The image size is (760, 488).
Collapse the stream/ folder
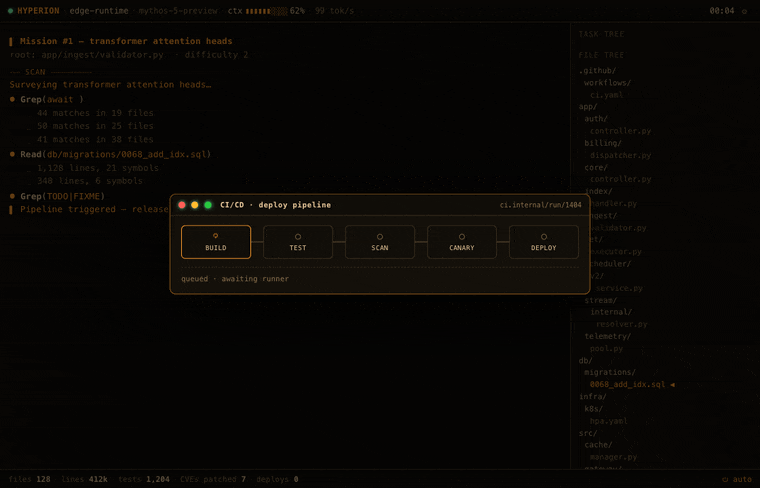(x=601, y=300)
